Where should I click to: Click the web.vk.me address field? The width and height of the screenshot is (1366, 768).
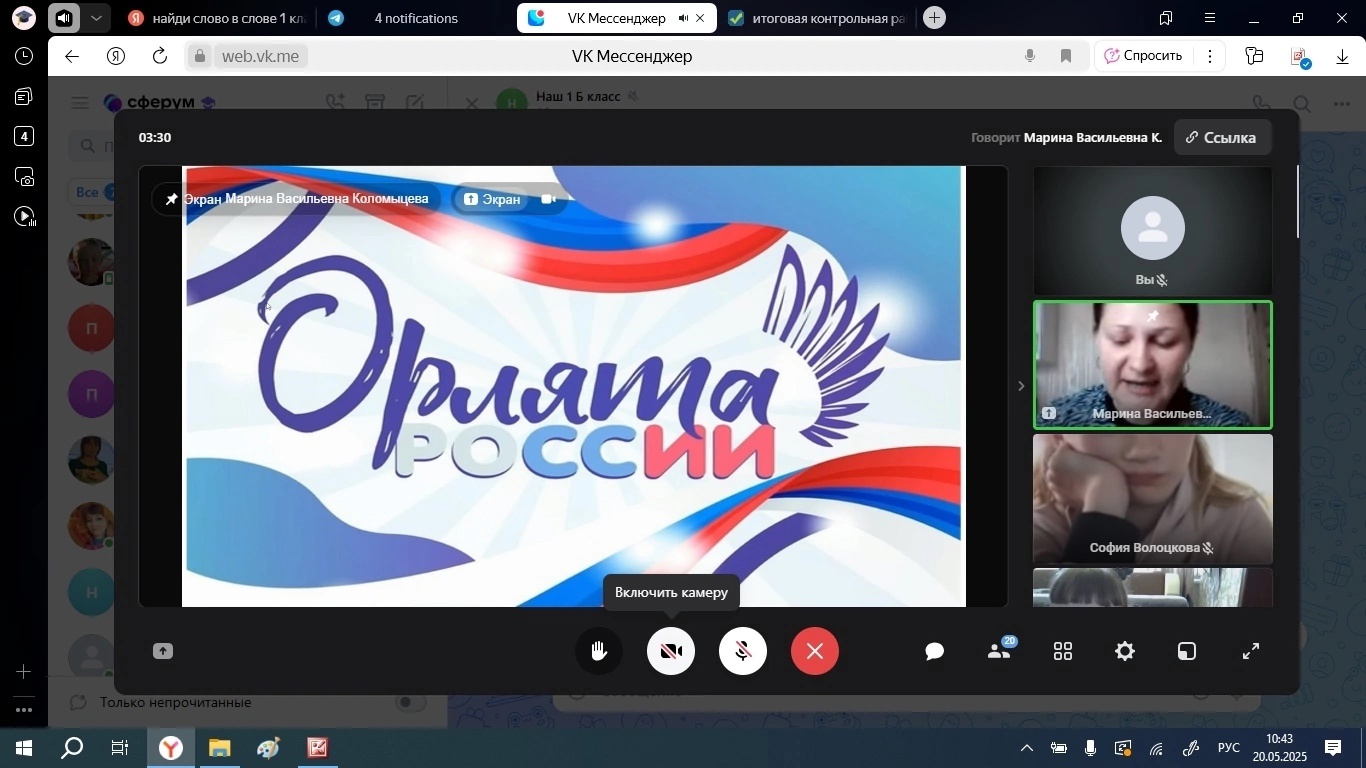[260, 56]
